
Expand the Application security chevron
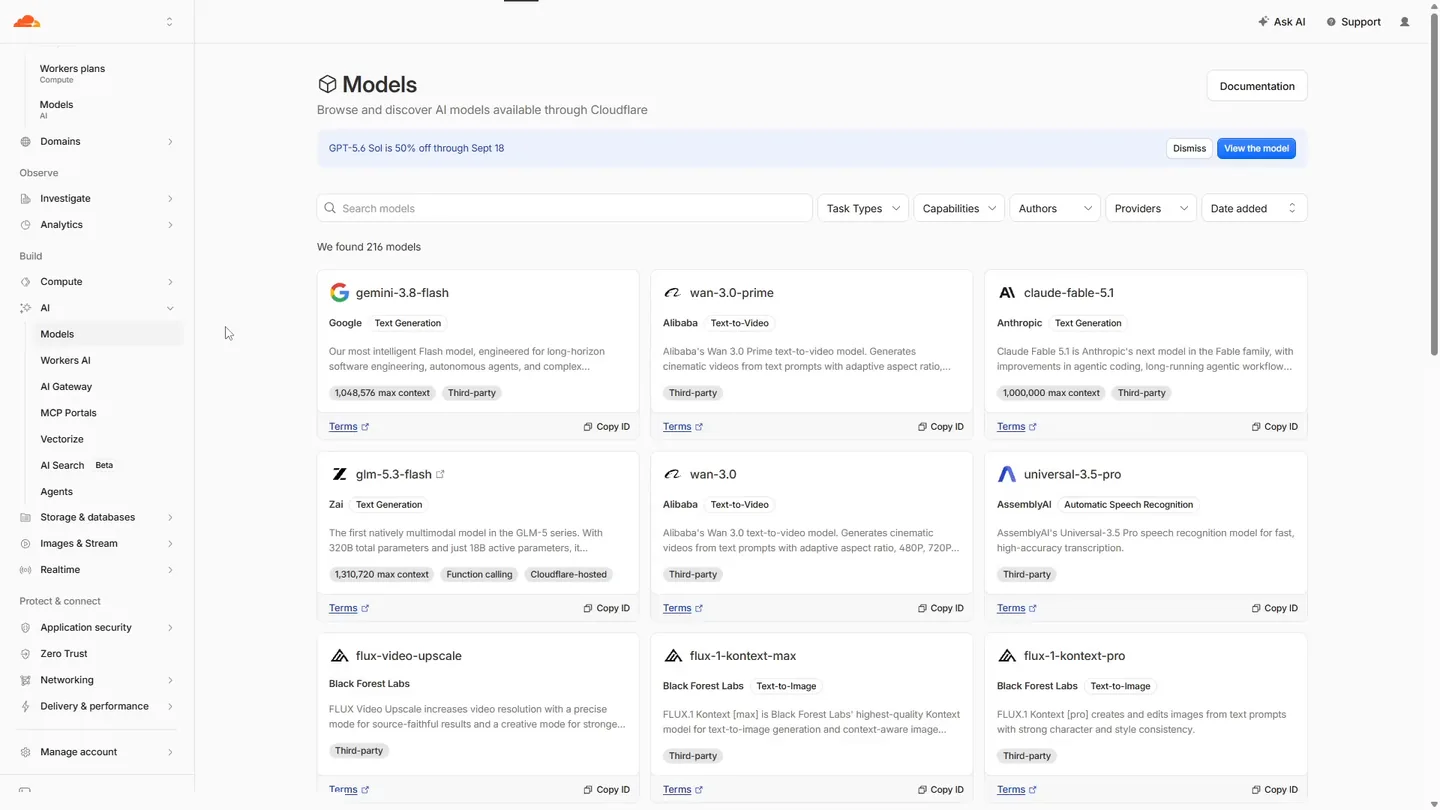170,628
